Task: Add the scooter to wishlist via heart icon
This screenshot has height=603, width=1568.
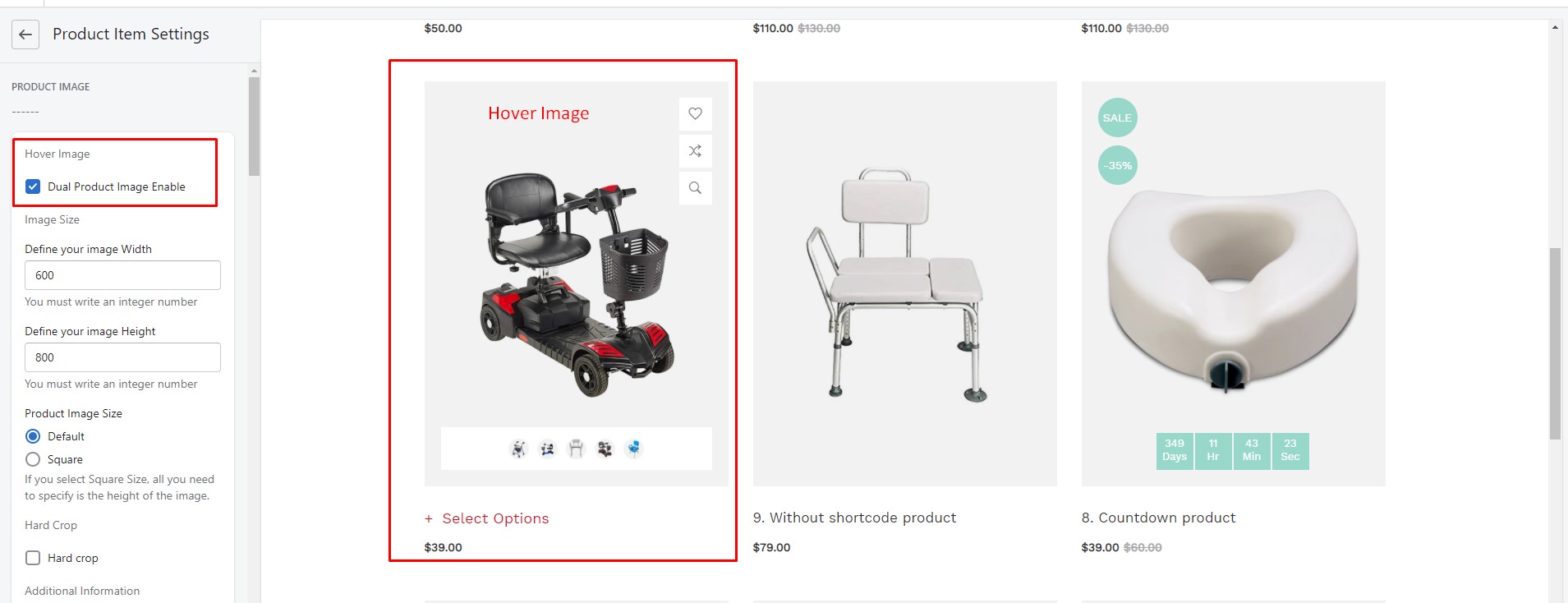Action: tap(695, 113)
